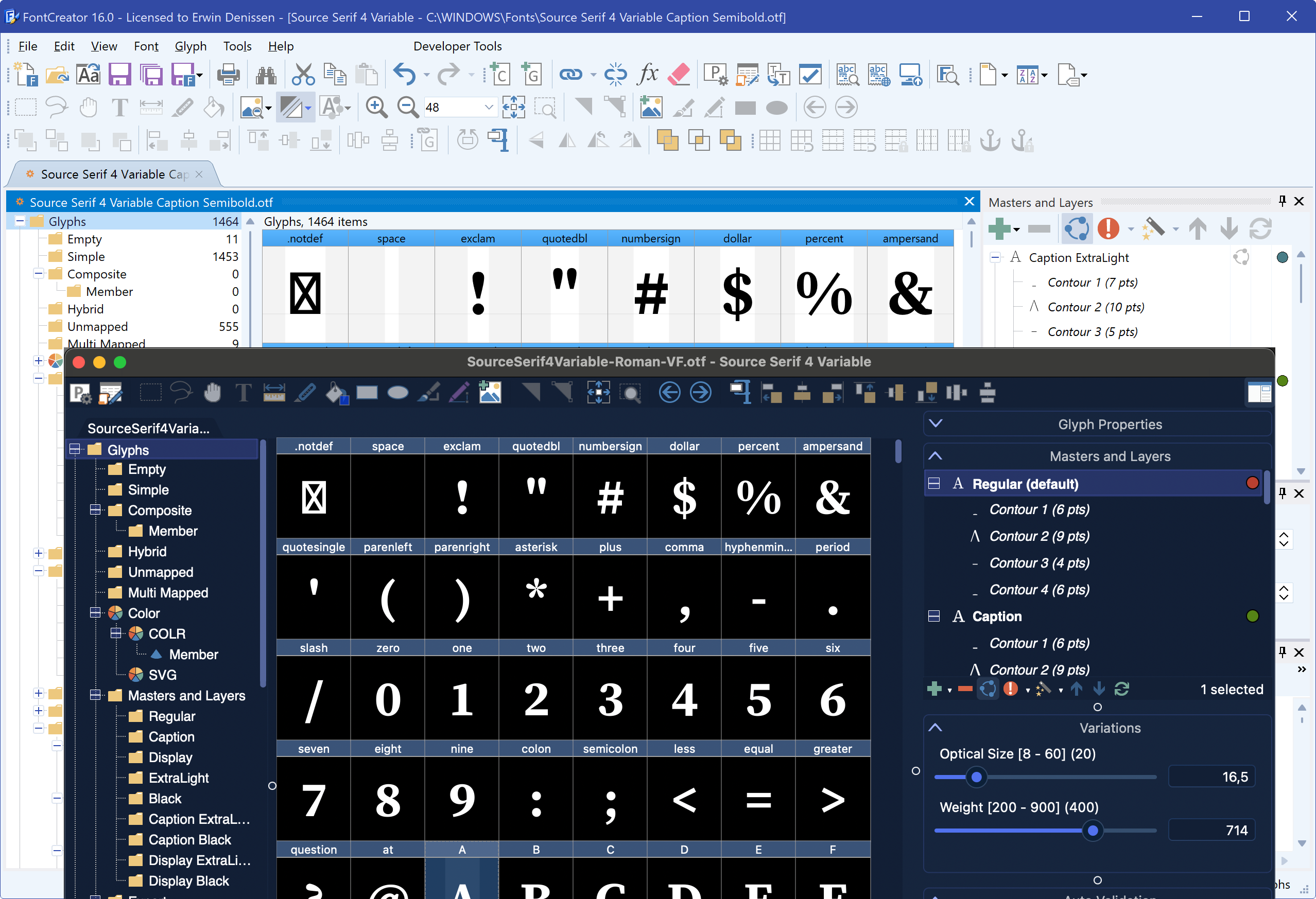Screen dimensions: 1316x899
Task: Click the Cut scissors icon
Action: point(303,75)
